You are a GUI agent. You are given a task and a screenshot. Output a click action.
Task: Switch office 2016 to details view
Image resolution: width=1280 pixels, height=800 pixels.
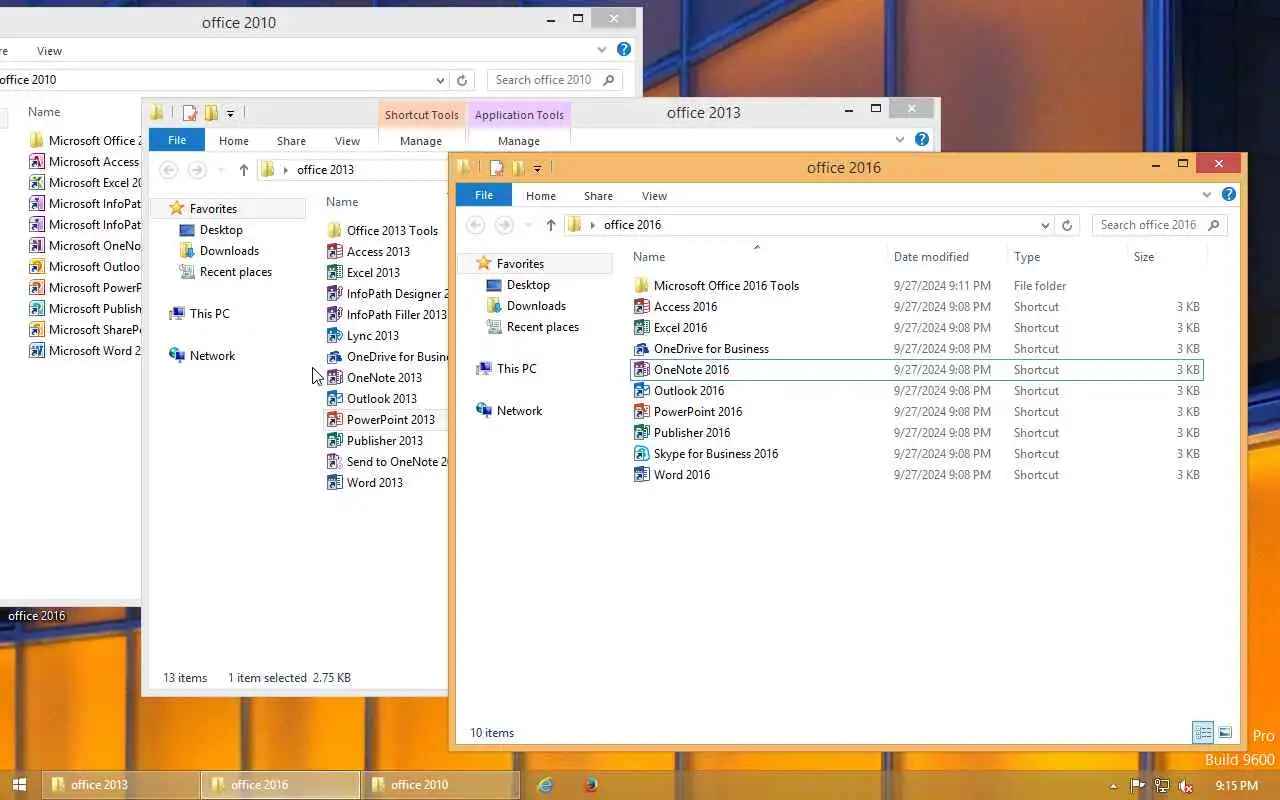[1203, 733]
